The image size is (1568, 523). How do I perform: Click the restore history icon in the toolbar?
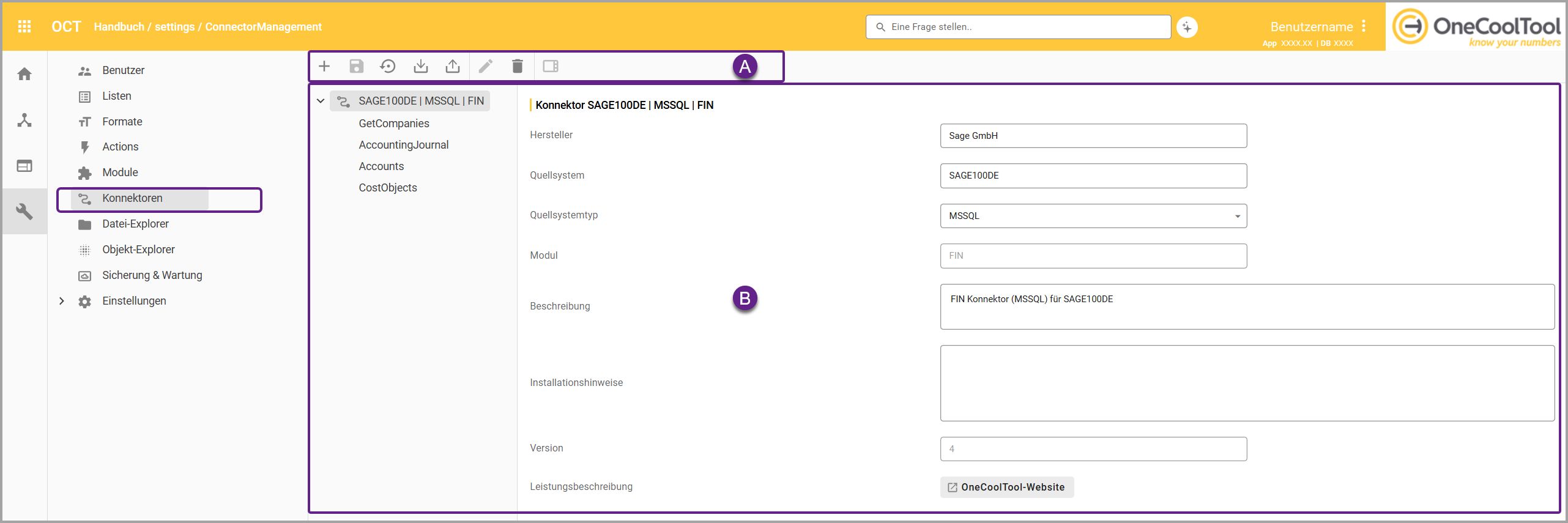(388, 66)
